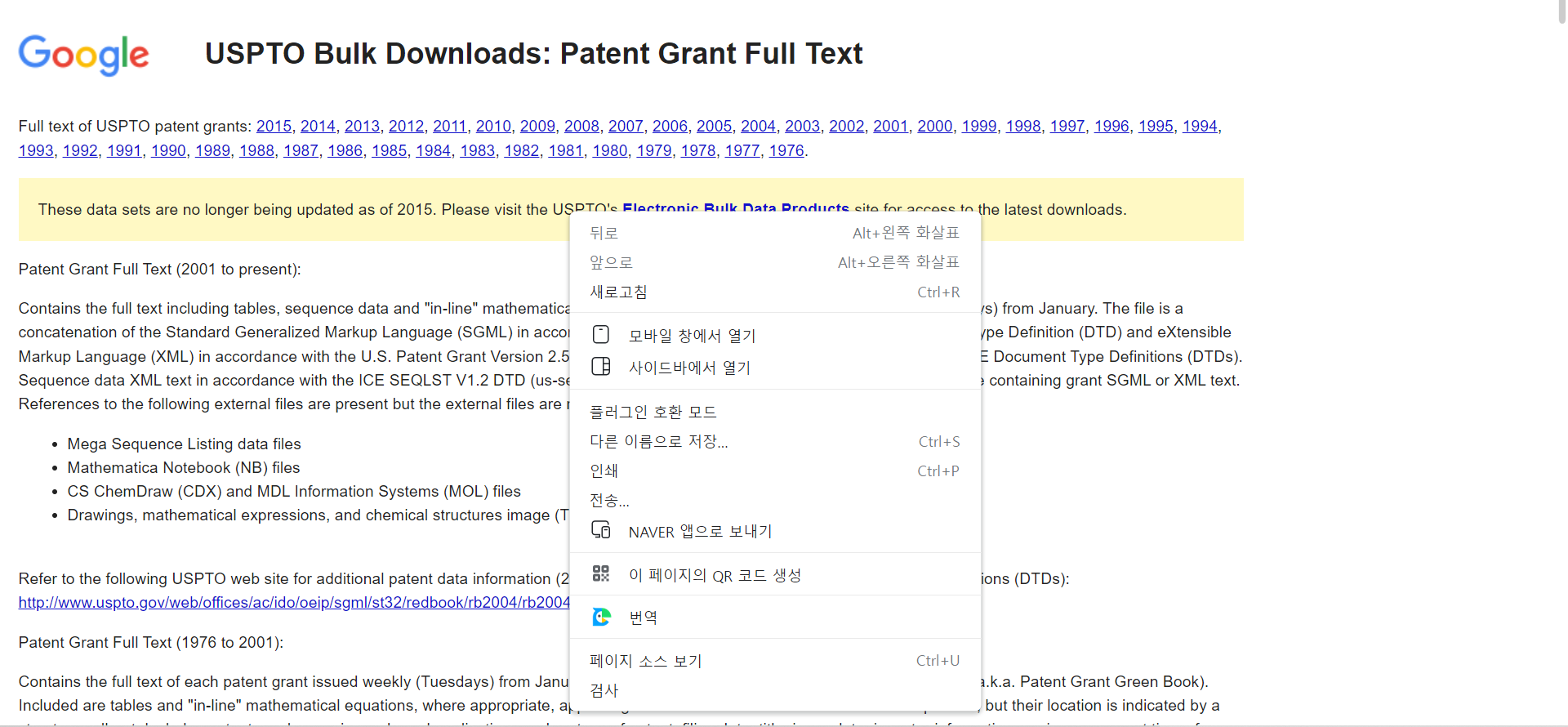Image resolution: width=1568 pixels, height=727 pixels.
Task: Open the 1996 patent grants link
Action: point(1111,126)
